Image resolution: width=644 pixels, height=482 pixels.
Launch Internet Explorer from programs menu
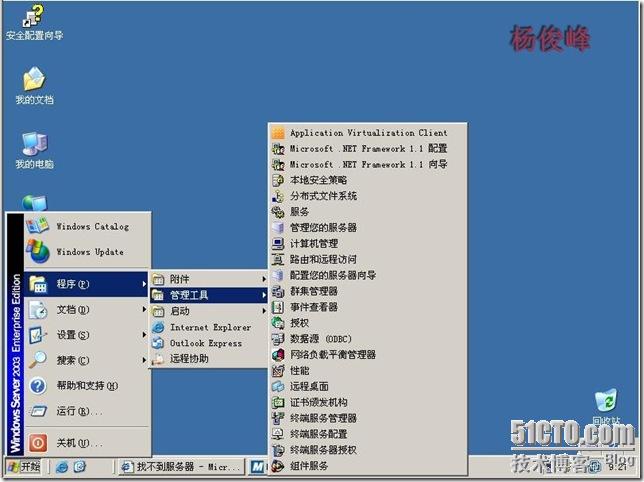click(x=209, y=327)
